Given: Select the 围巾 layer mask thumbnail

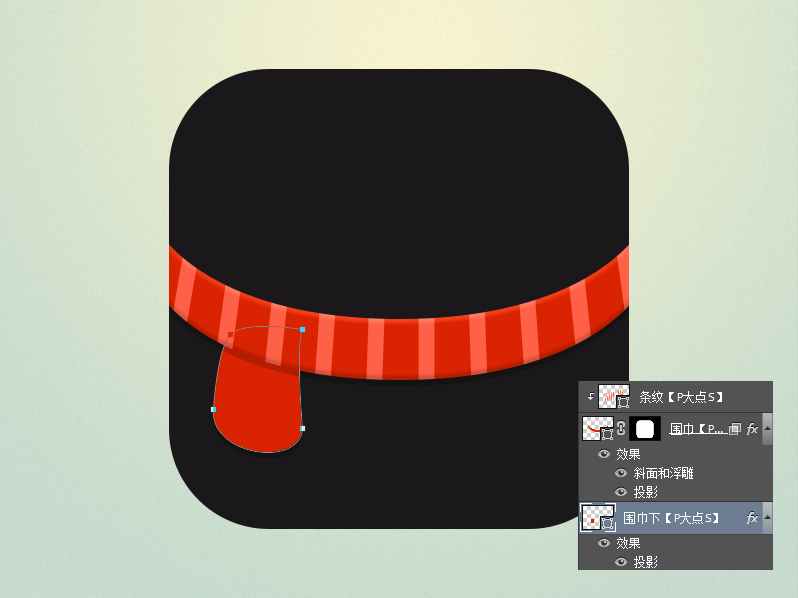Looking at the screenshot, I should 645,429.
